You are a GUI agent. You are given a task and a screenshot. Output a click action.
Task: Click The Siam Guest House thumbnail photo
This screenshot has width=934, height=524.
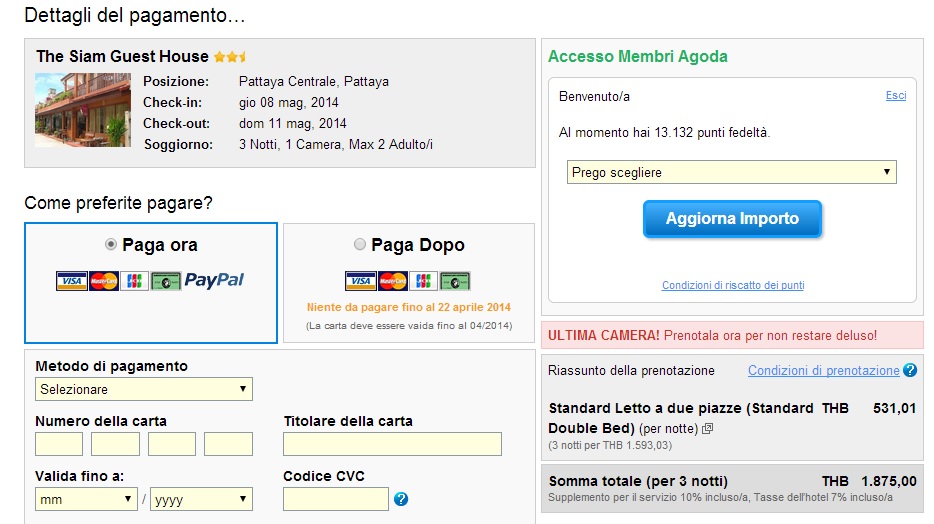(x=82, y=110)
